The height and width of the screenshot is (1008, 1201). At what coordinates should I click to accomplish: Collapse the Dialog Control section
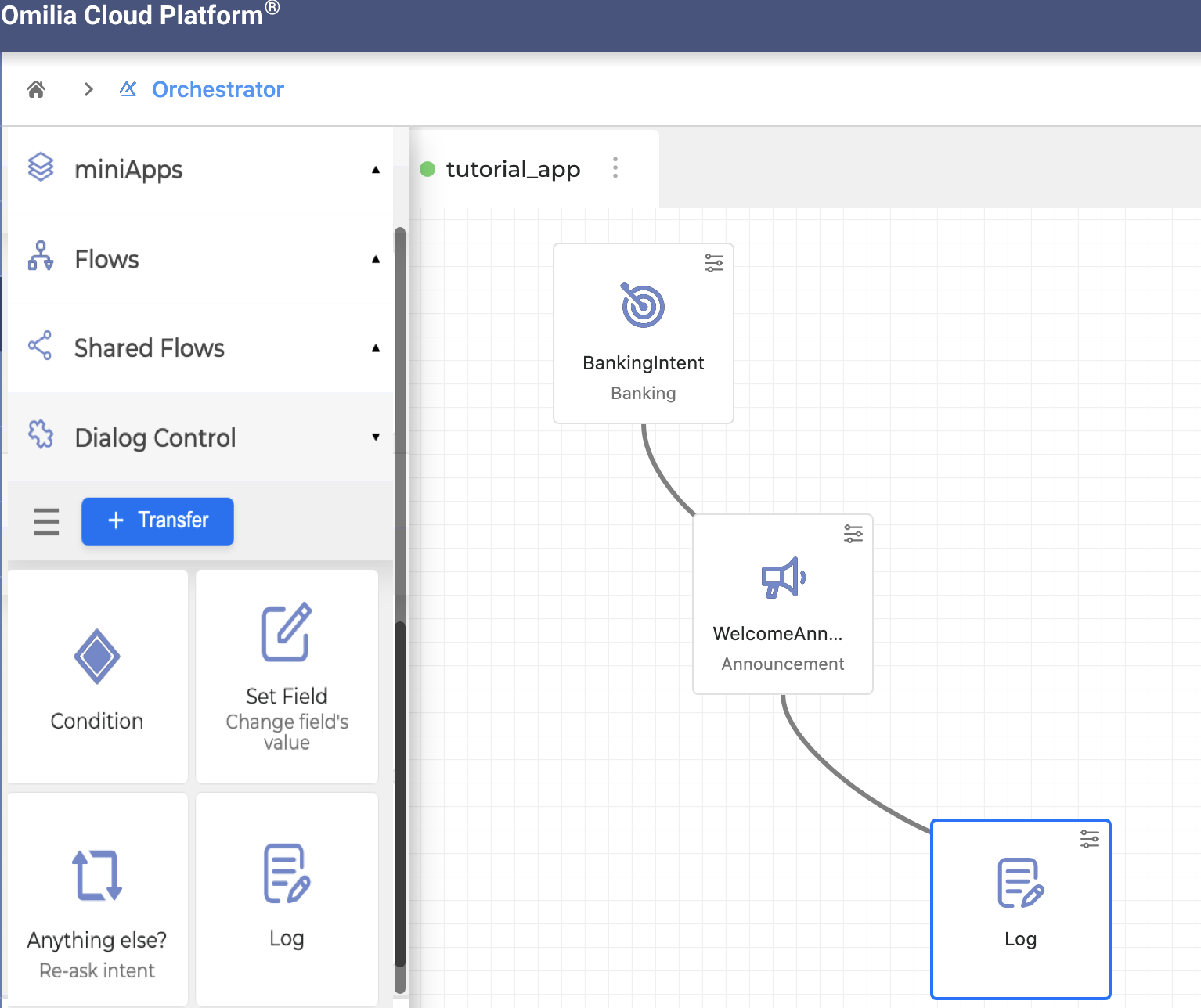tap(375, 437)
